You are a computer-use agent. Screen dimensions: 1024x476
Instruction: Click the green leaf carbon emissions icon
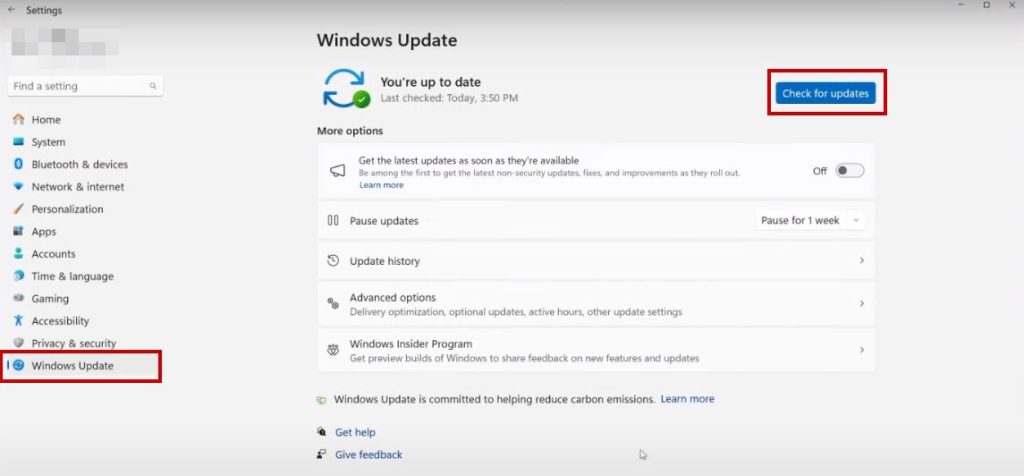pyautogui.click(x=321, y=400)
